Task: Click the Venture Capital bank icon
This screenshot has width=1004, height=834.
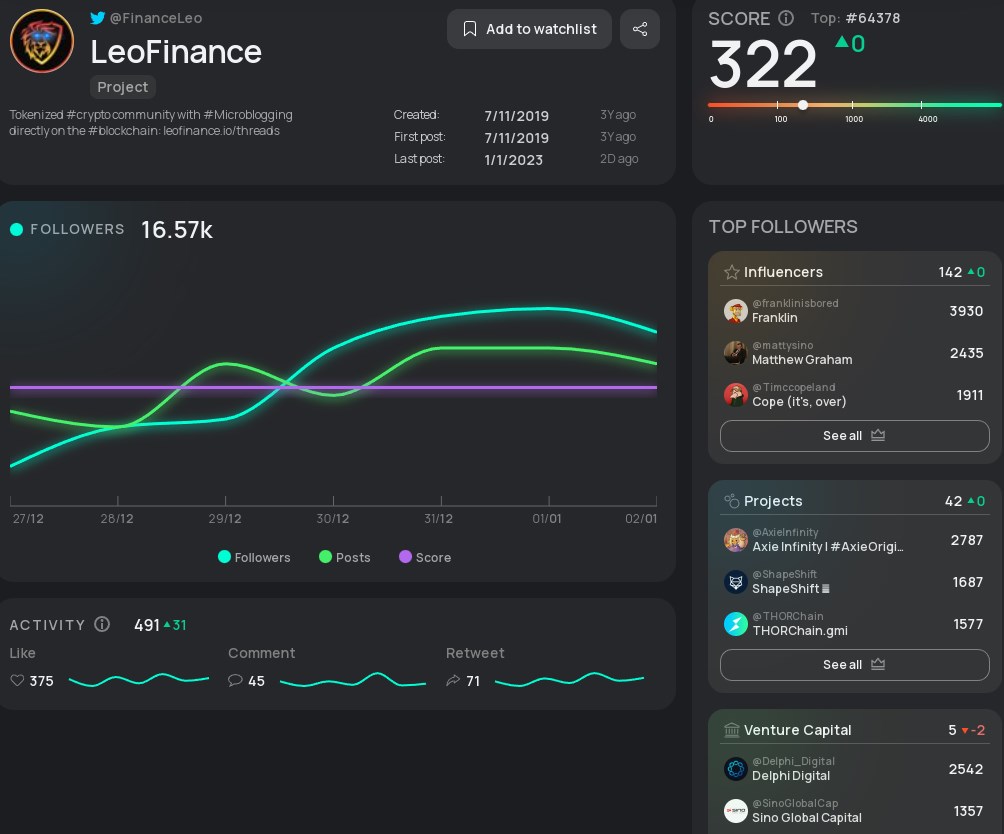Action: click(731, 730)
